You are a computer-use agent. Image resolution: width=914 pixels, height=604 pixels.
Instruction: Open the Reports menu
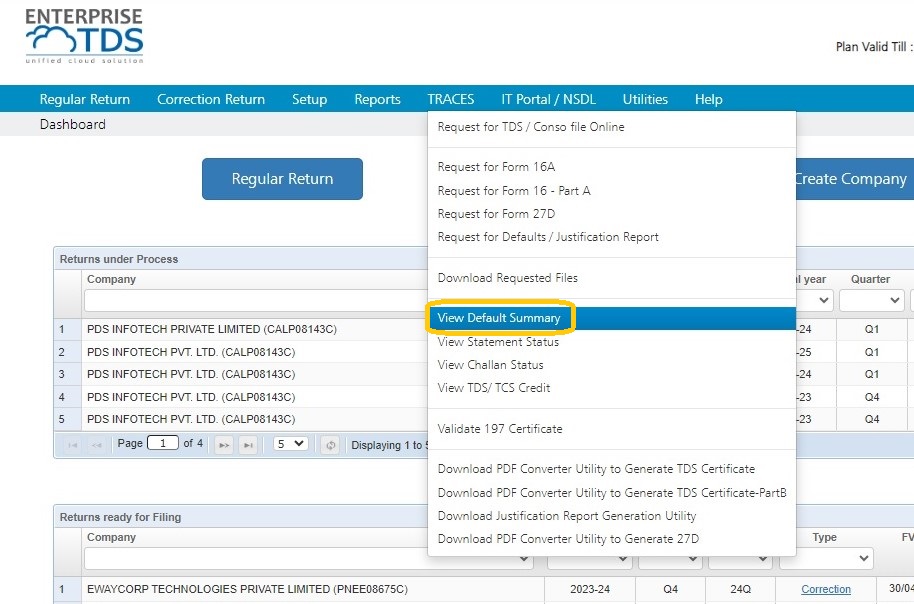coord(377,99)
